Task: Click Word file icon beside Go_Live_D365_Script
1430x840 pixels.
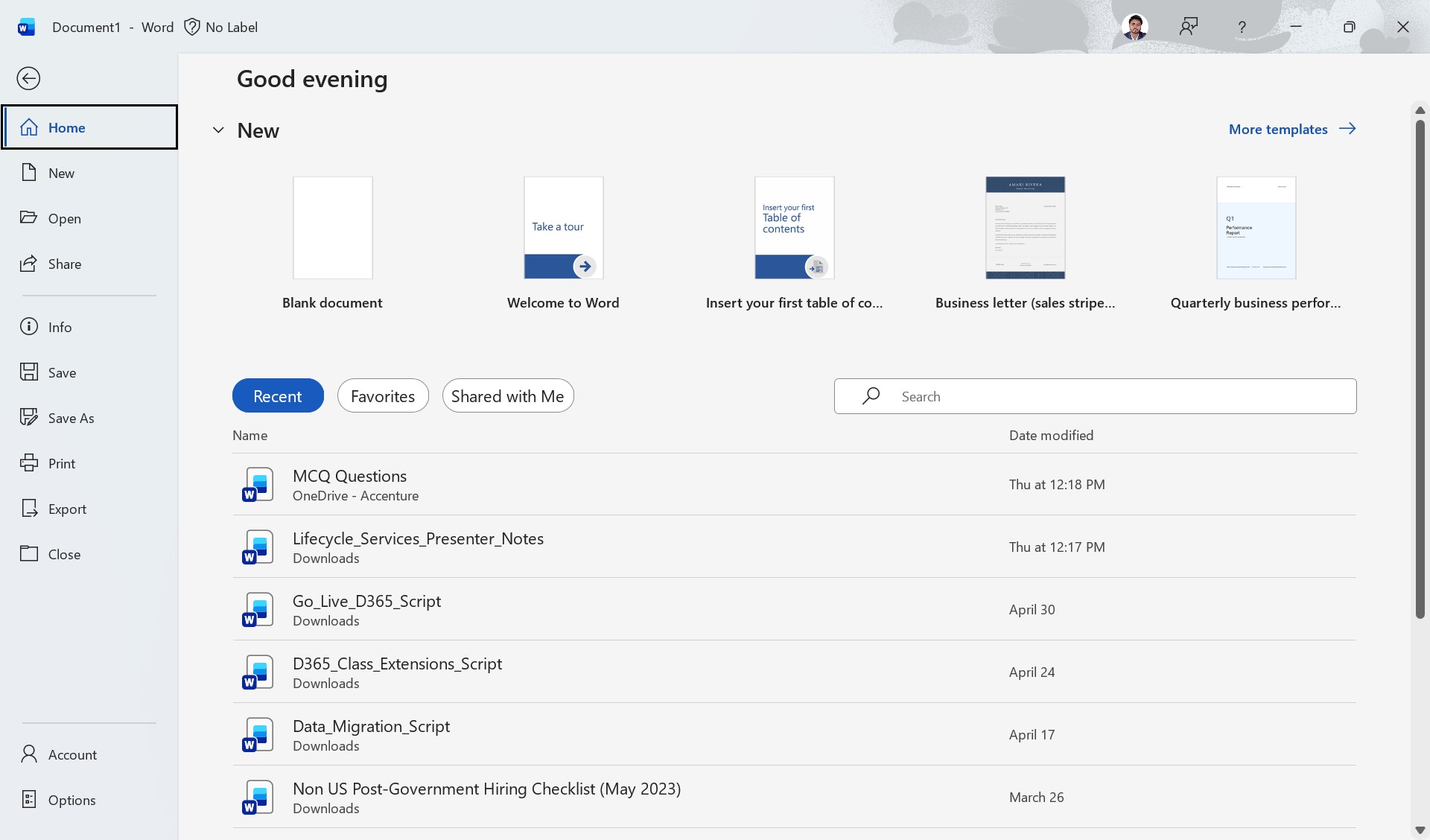Action: click(258, 609)
